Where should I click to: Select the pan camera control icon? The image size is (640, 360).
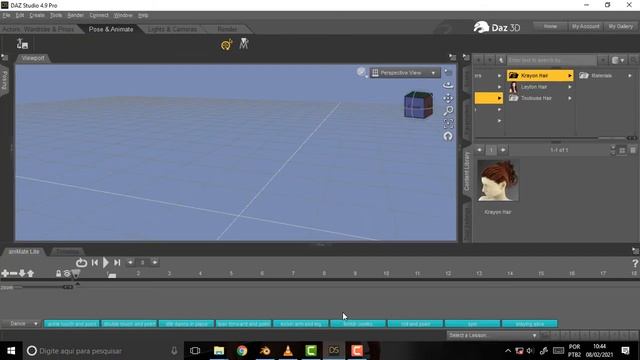pos(448,98)
